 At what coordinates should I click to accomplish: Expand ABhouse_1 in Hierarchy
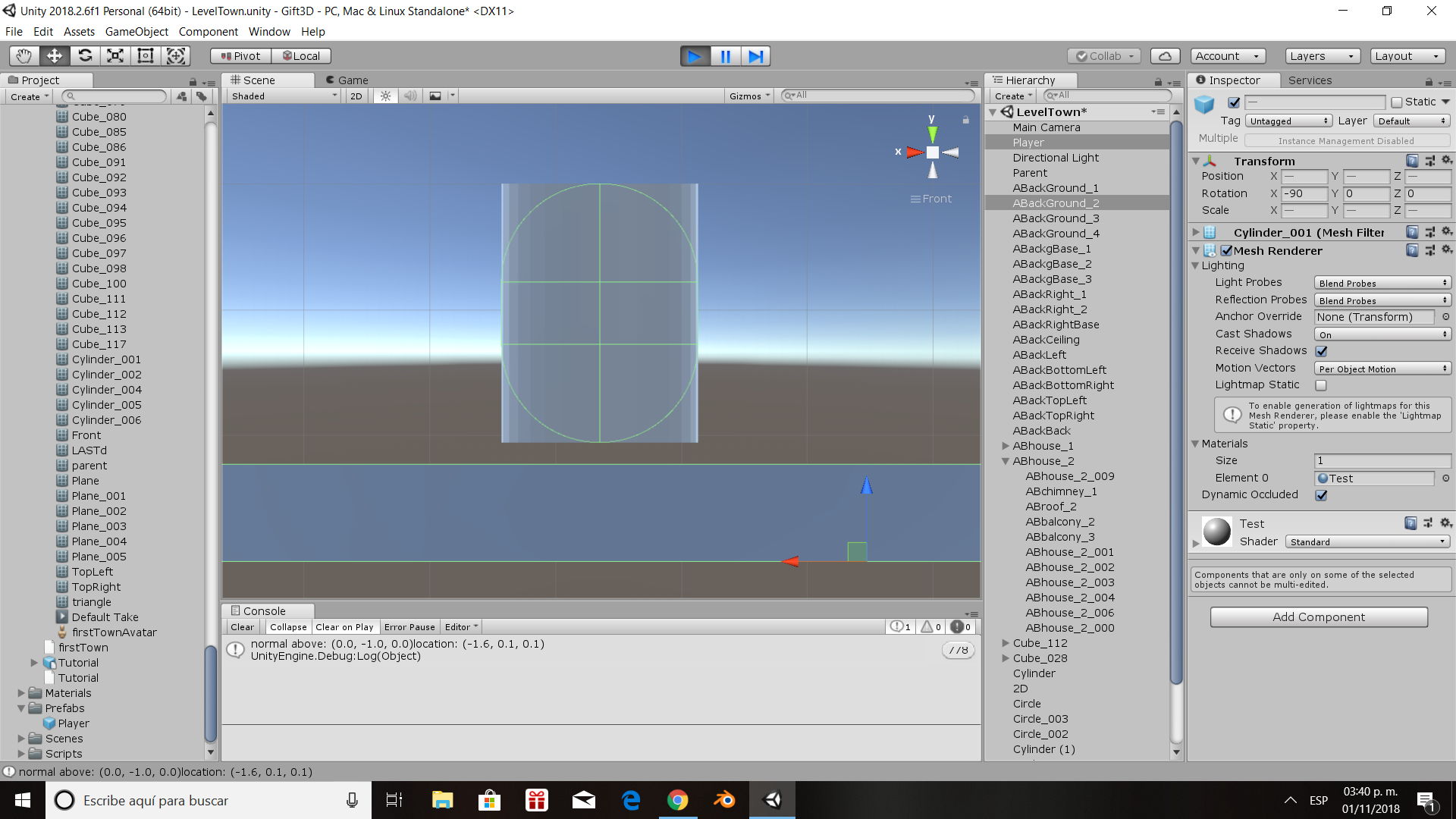[x=1006, y=446]
